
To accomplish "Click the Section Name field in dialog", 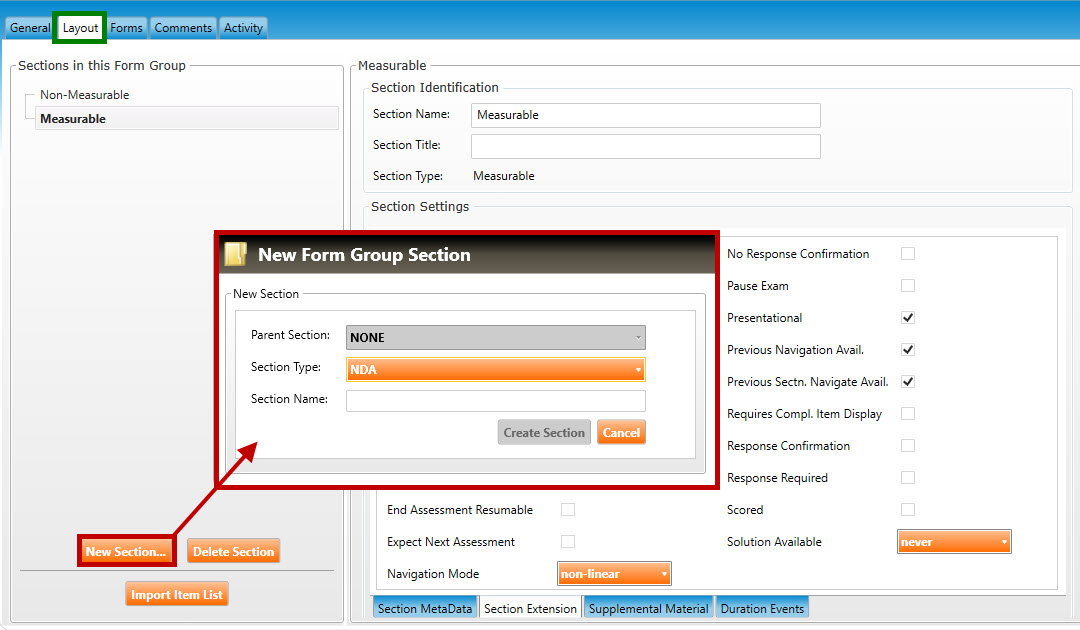I will (x=495, y=401).
